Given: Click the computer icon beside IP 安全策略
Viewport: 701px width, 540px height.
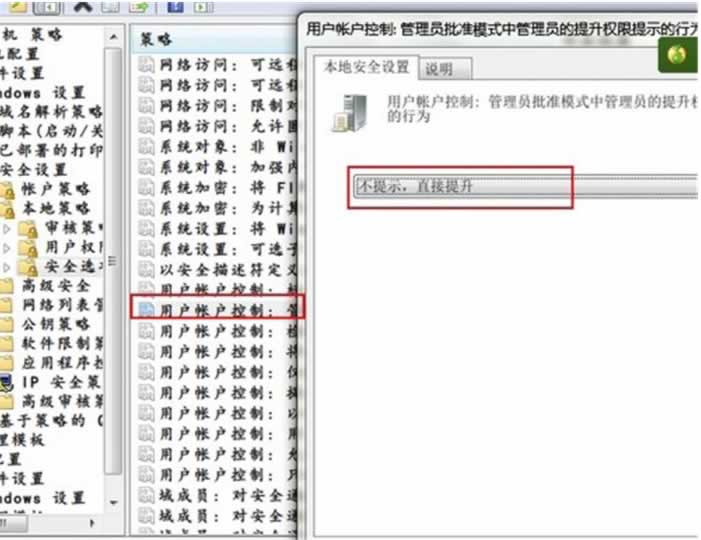Looking at the screenshot, I should pos(6,383).
